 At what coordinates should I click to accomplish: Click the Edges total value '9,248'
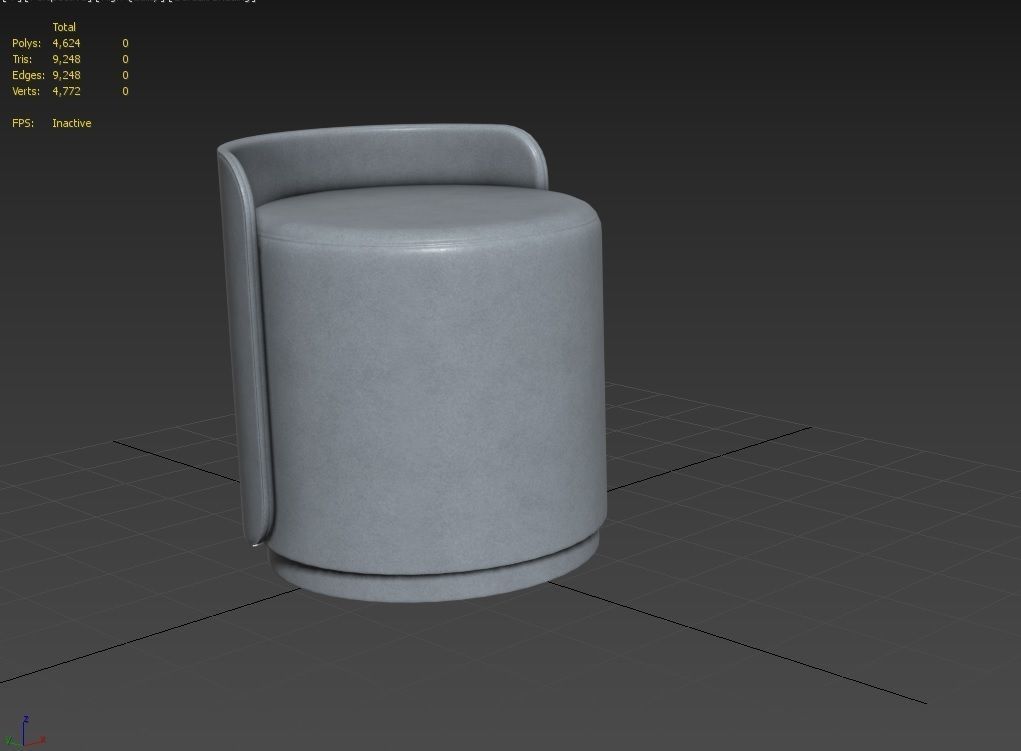[x=66, y=75]
